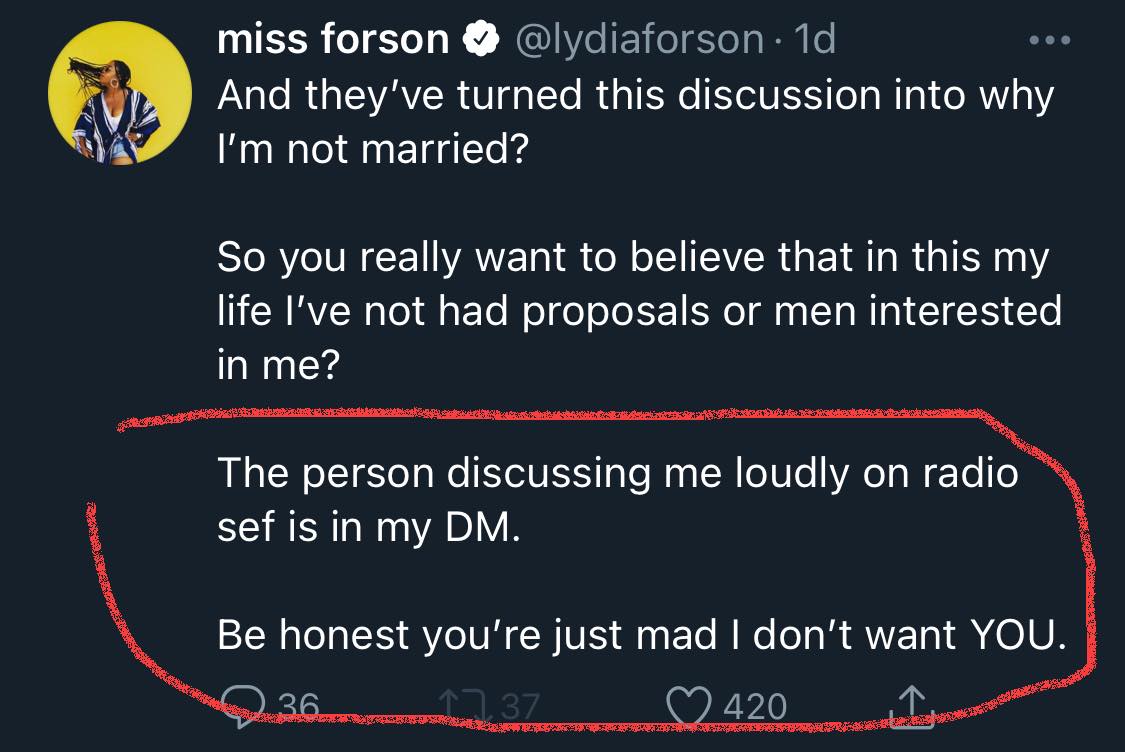
Task: Open the @lydiaforson handle link
Action: click(x=639, y=39)
